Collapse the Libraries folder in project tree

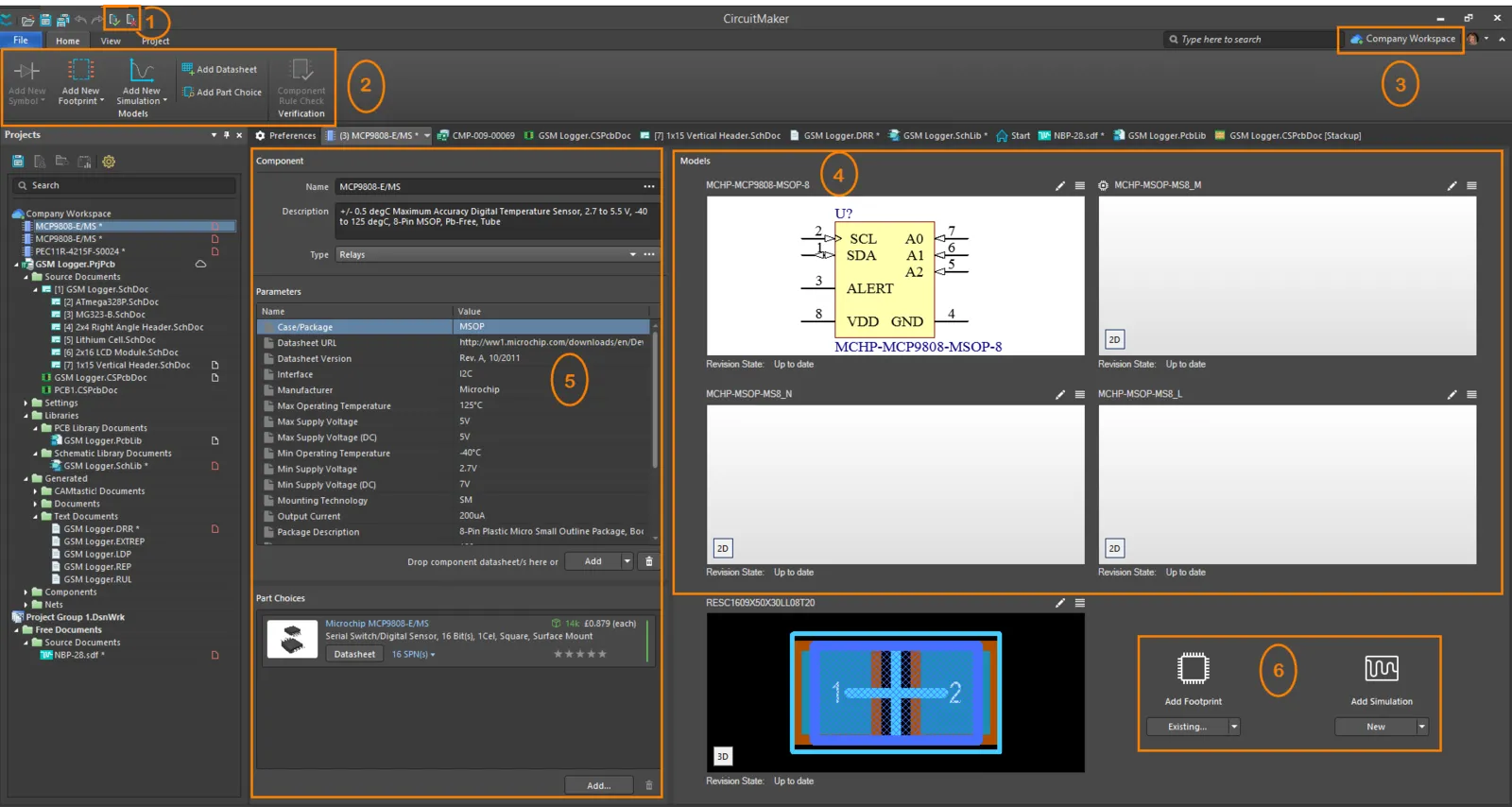pyautogui.click(x=26, y=416)
